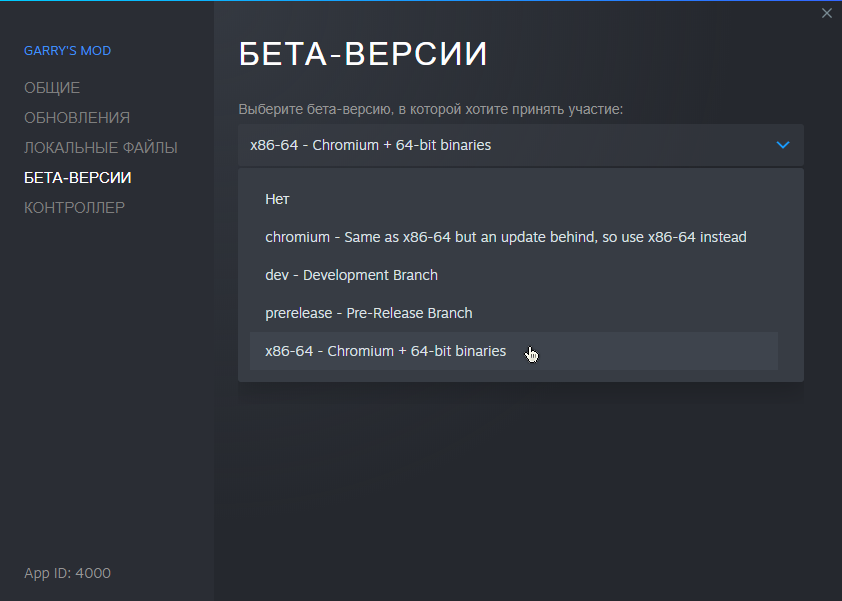The image size is (842, 601).
Task: Click the blue chevron of the beta dropdown
Action: (783, 145)
